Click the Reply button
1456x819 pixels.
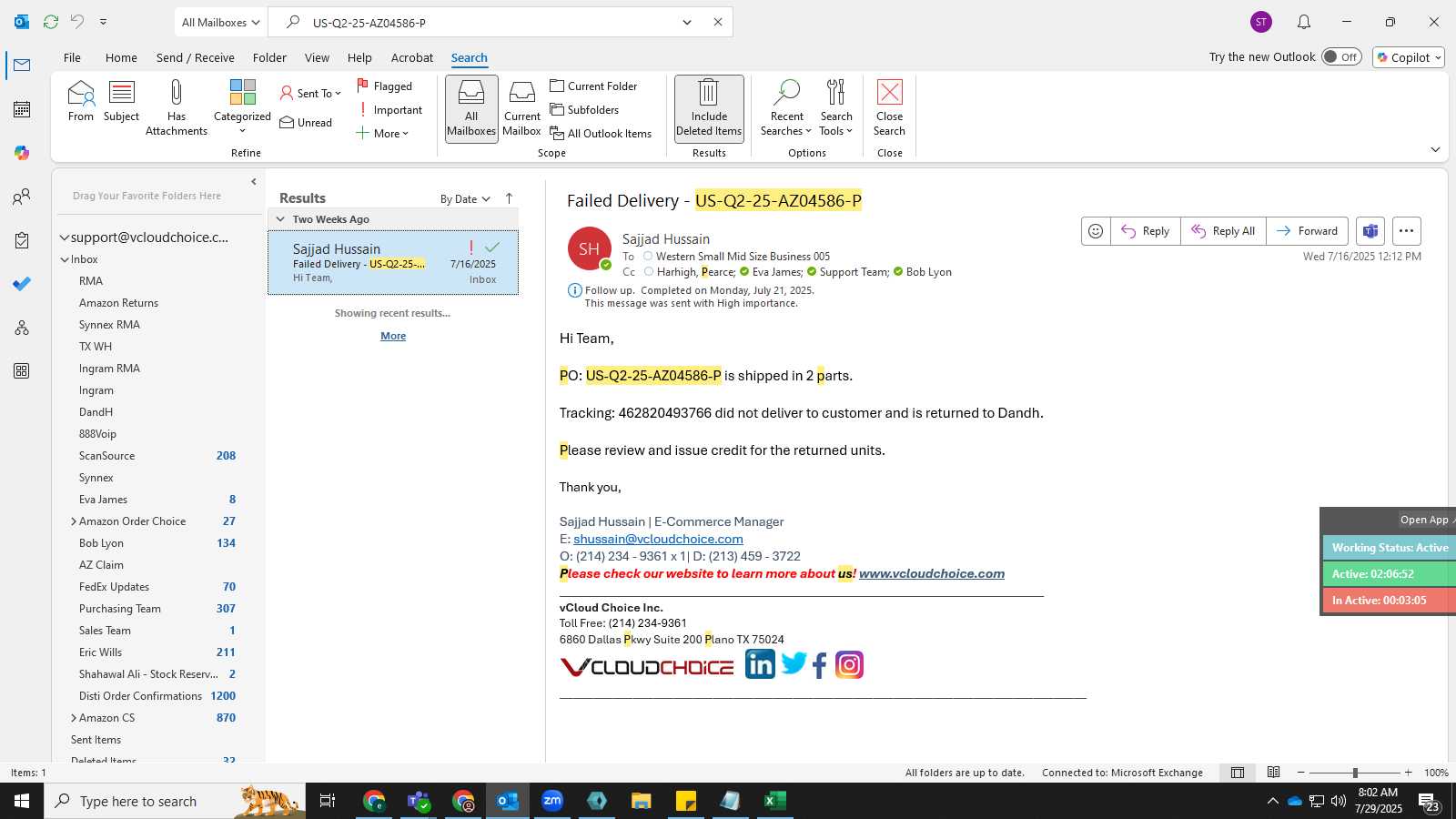pyautogui.click(x=1146, y=231)
